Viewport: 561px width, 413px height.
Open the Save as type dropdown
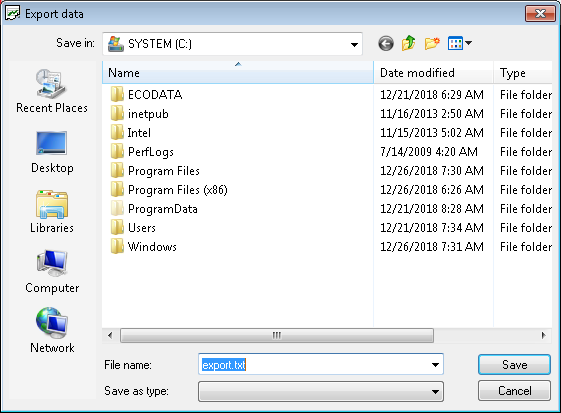pos(321,391)
